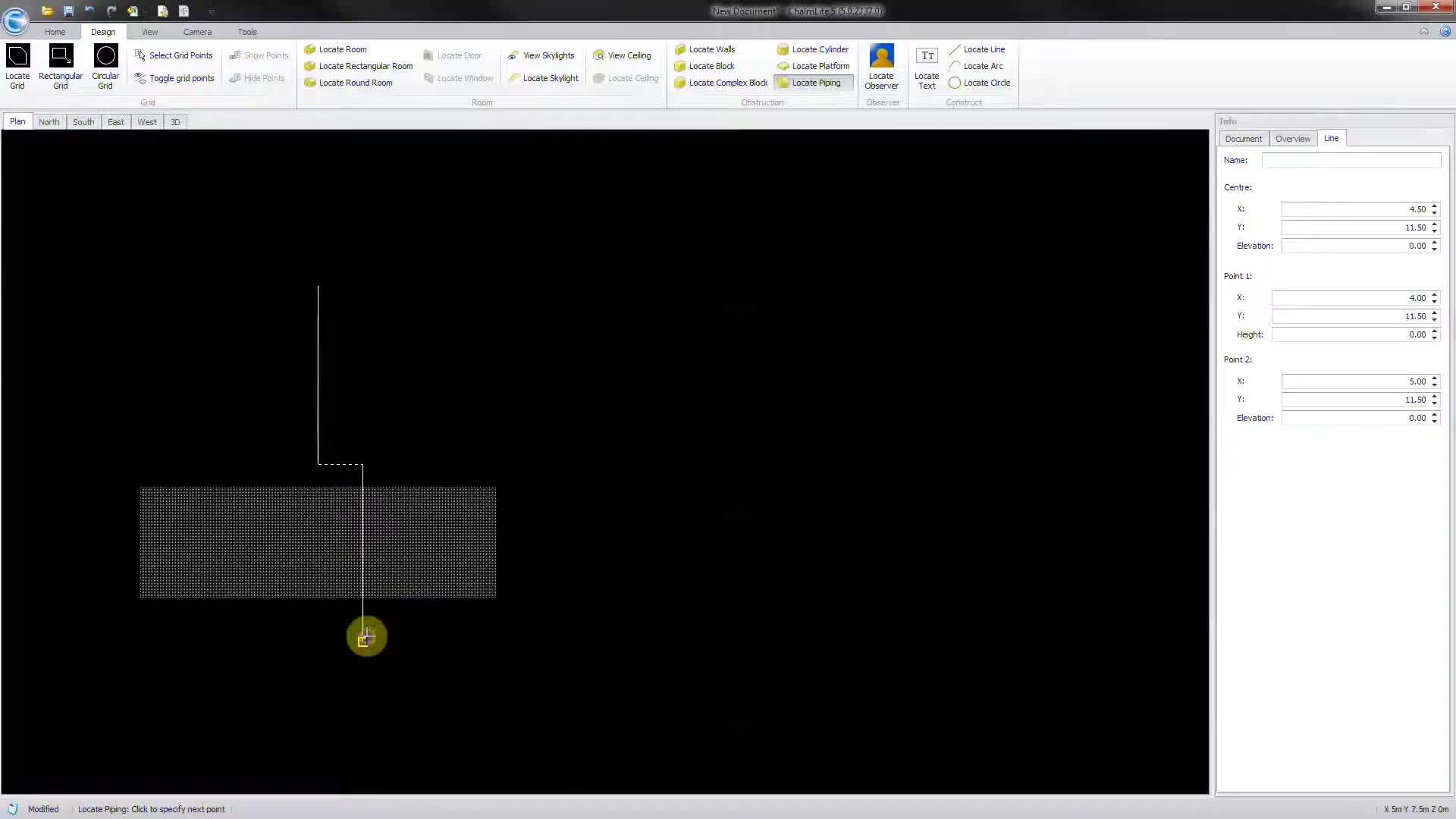Select the Locate Line construct tool
Image resolution: width=1456 pixels, height=819 pixels.
tap(978, 49)
